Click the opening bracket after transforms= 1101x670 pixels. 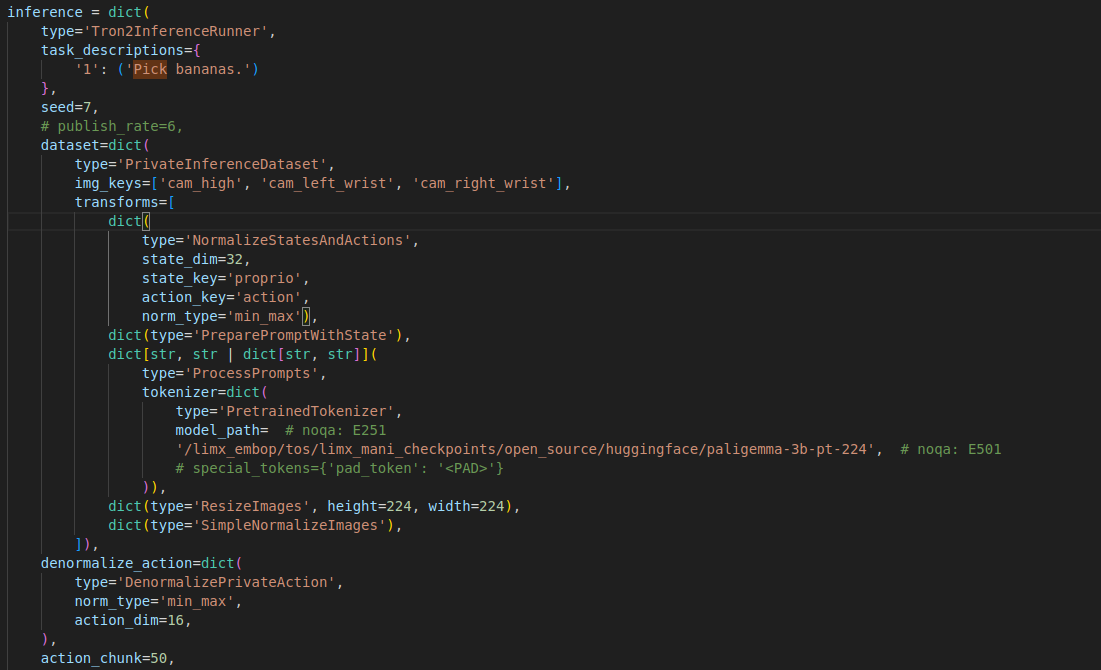pos(171,202)
